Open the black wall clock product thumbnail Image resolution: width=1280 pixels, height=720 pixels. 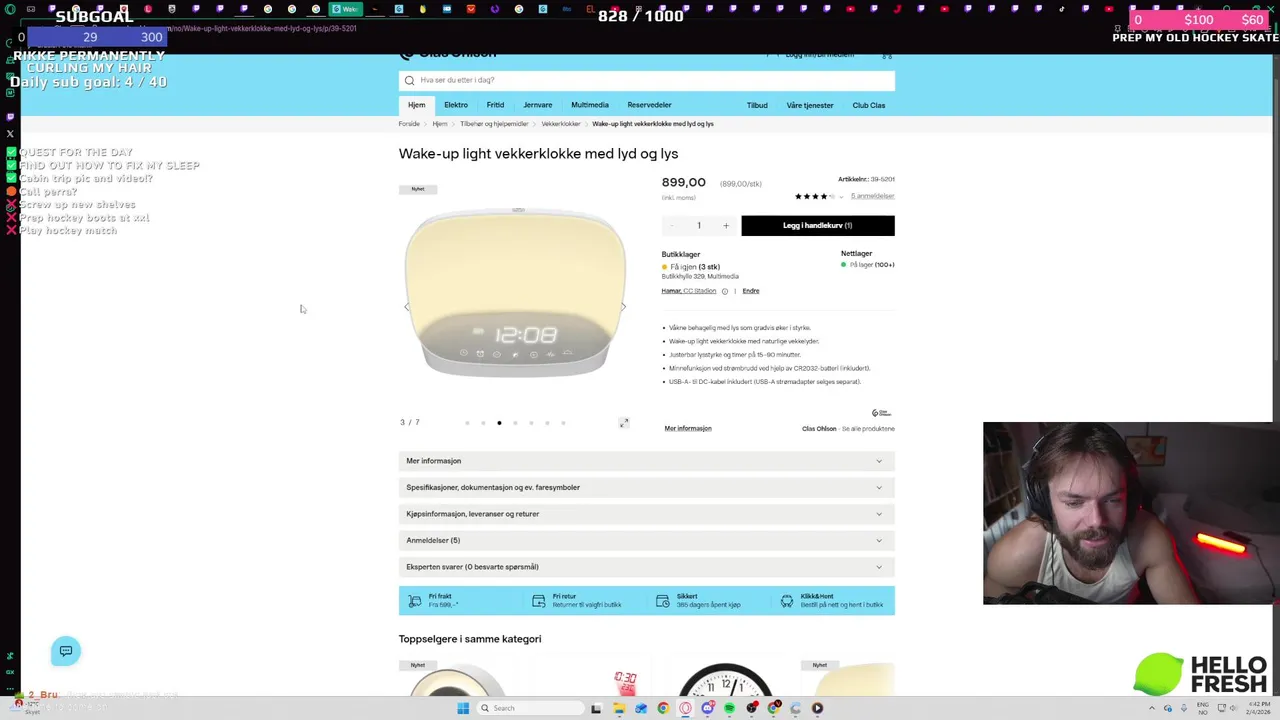pyautogui.click(x=725, y=680)
